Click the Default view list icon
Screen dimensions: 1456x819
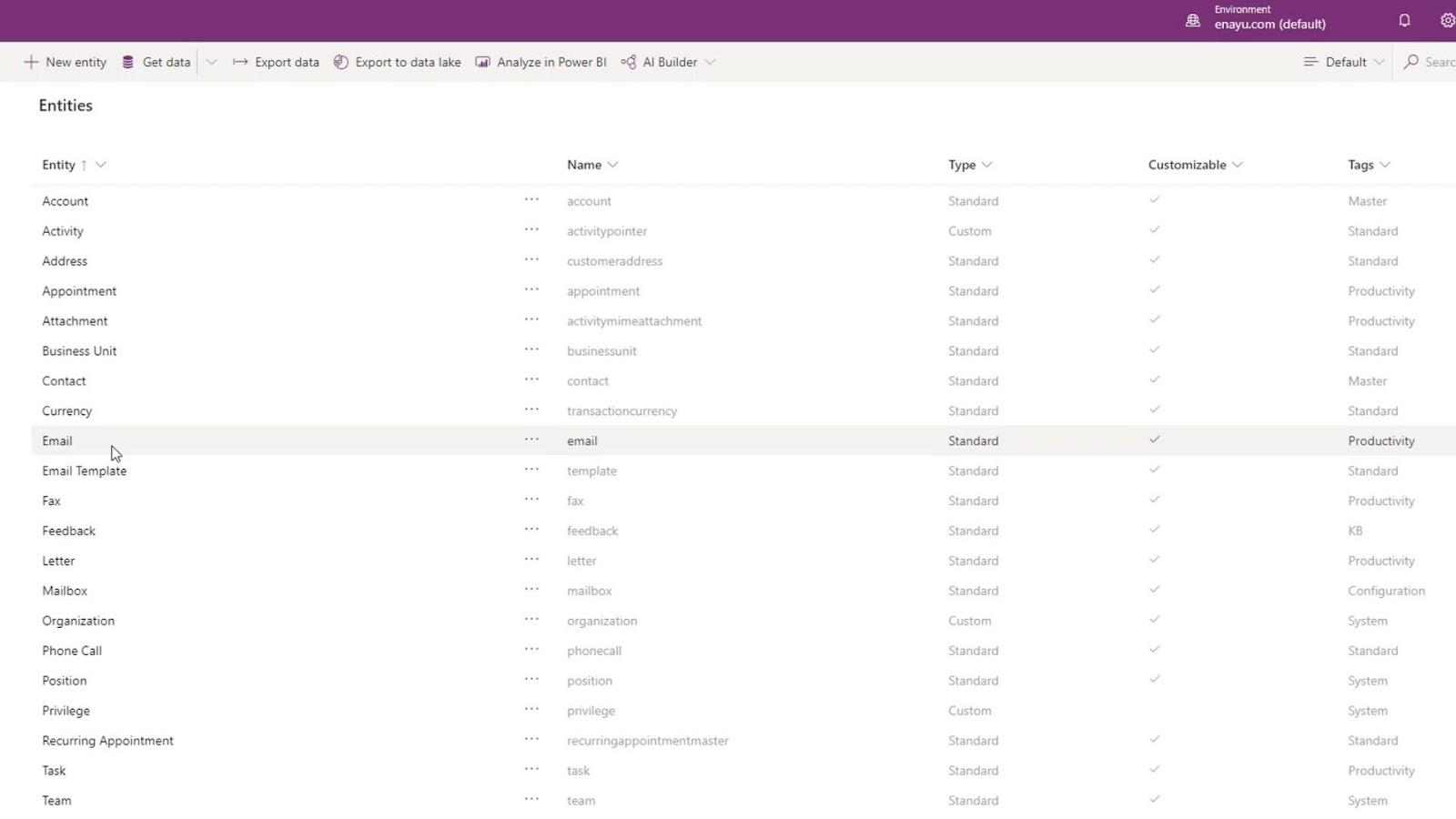pos(1310,62)
